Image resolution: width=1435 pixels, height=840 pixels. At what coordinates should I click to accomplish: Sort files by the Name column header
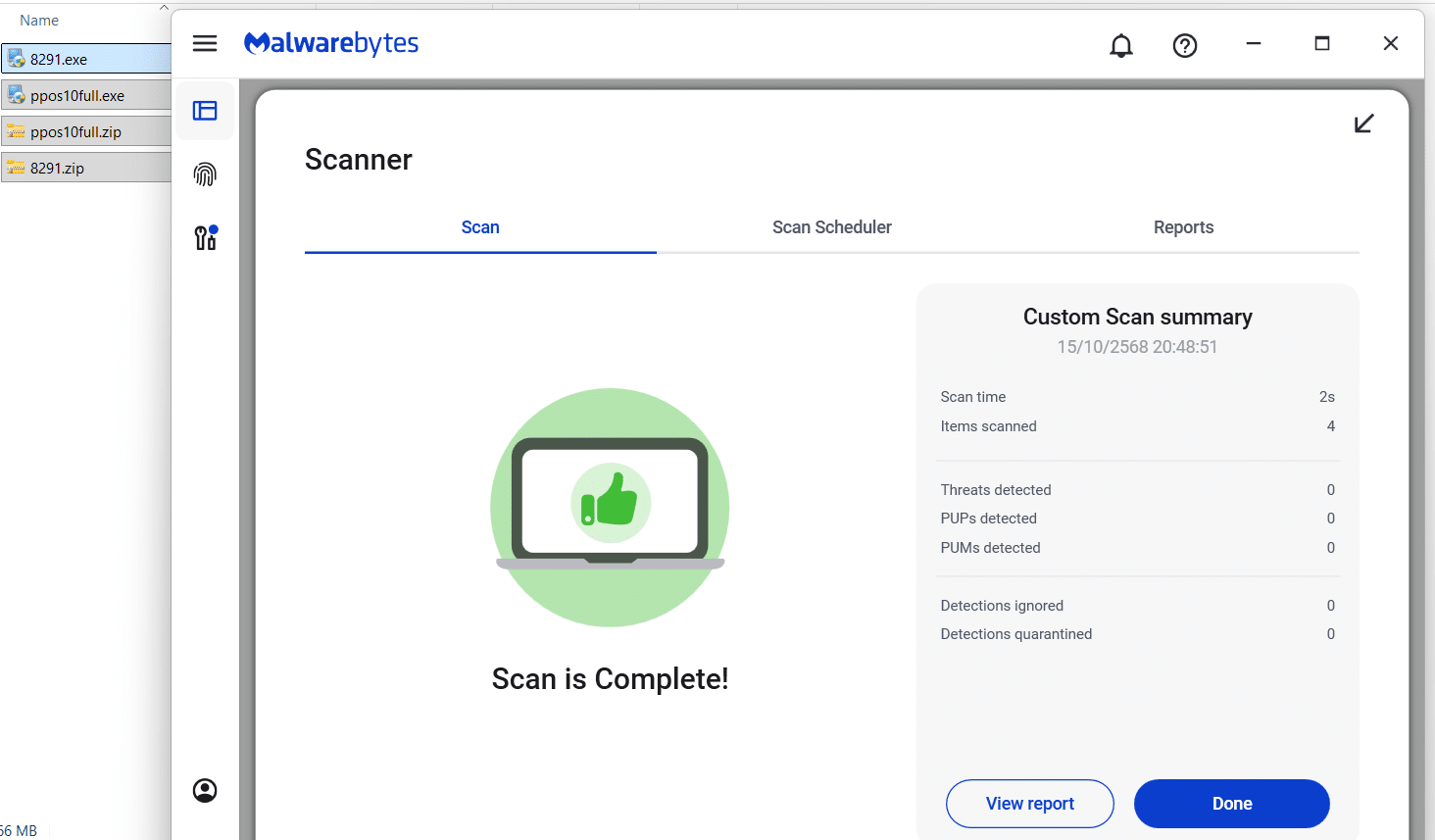coord(39,21)
